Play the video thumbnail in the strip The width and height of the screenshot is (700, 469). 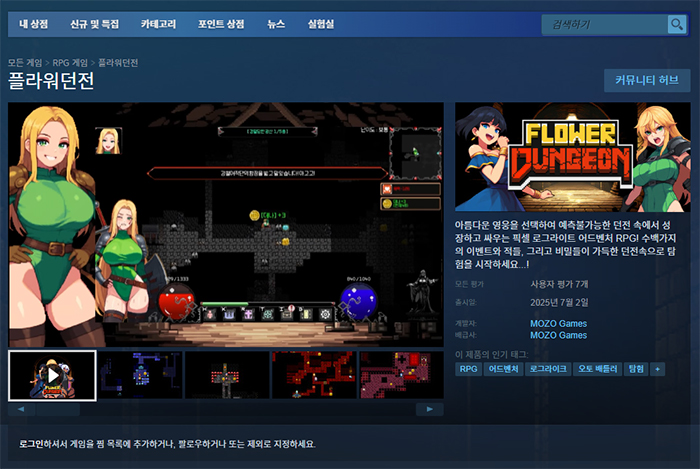click(52, 375)
